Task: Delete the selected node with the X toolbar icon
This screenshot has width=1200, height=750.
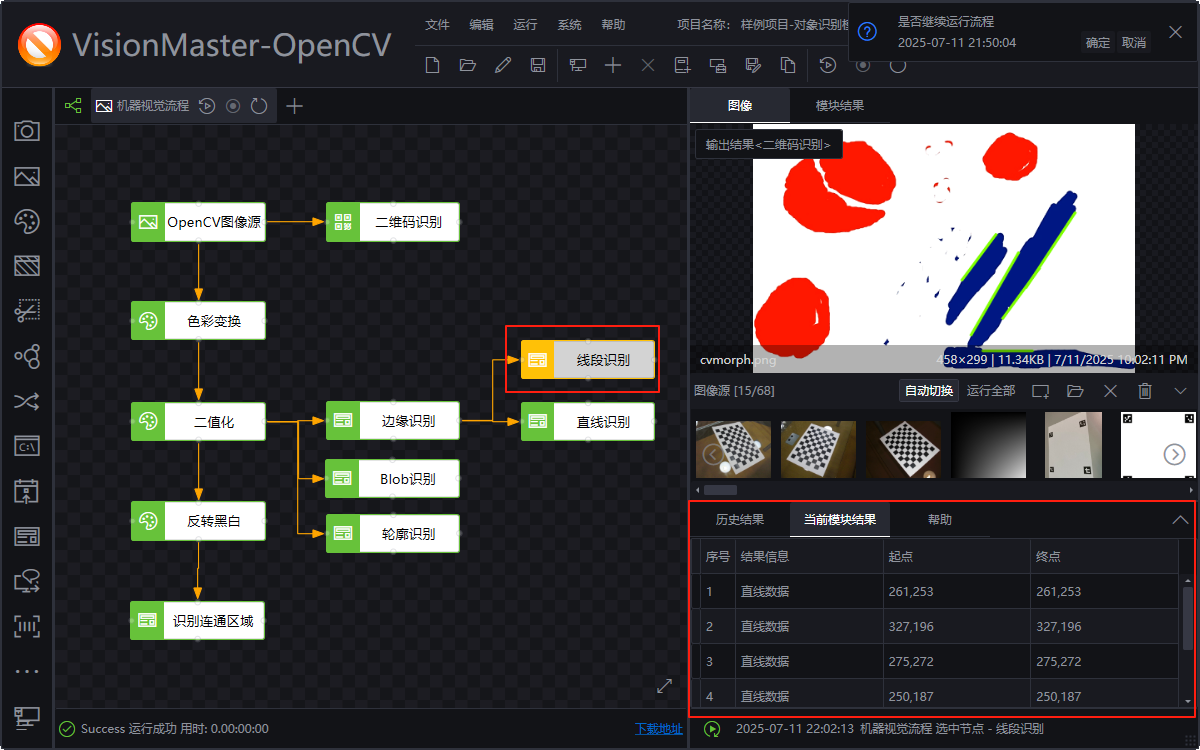Action: tap(647, 64)
